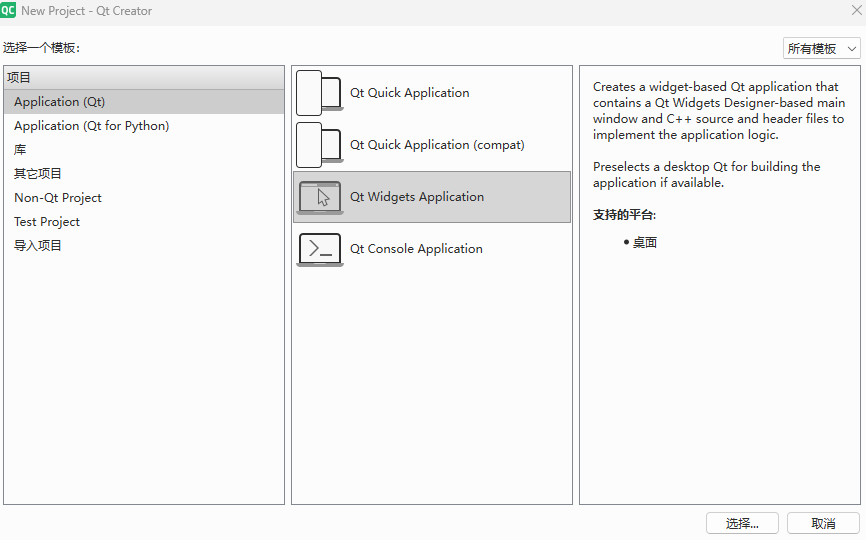Click the description paragraph about widget-based application
Screen dimensions: 866x540
(x=719, y=111)
